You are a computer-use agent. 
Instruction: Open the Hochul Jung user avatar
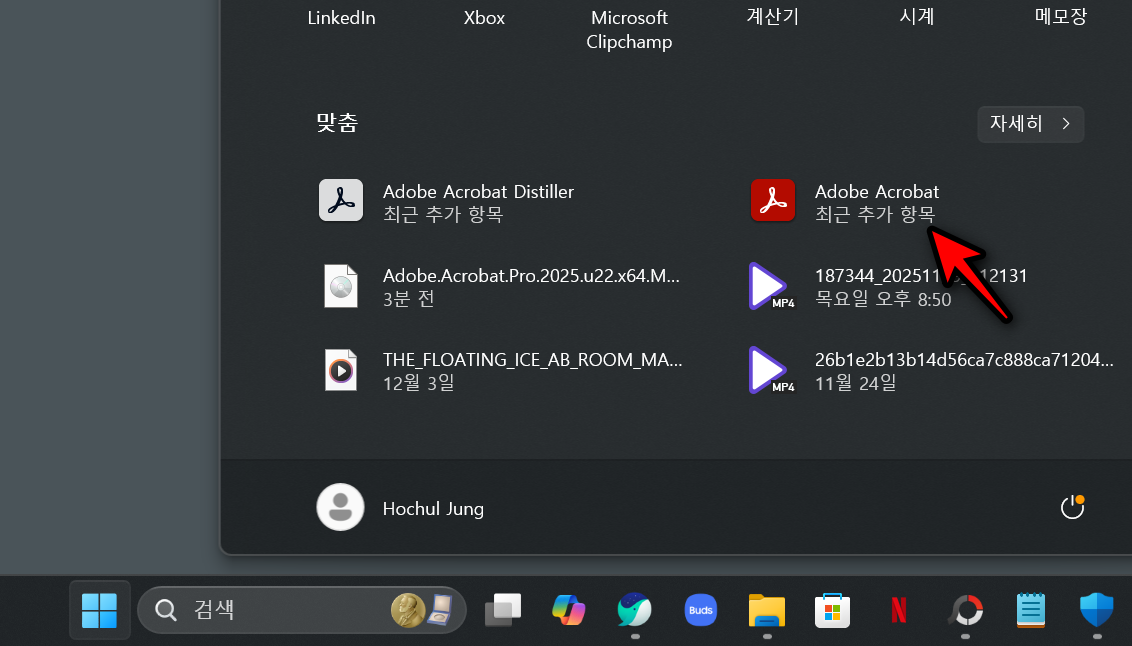pos(340,507)
